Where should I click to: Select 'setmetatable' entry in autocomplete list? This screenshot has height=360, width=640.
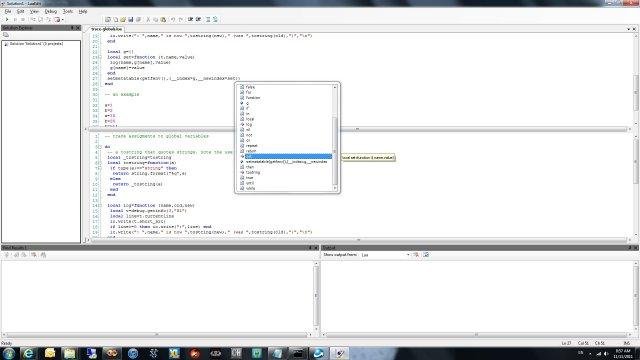tap(286, 162)
